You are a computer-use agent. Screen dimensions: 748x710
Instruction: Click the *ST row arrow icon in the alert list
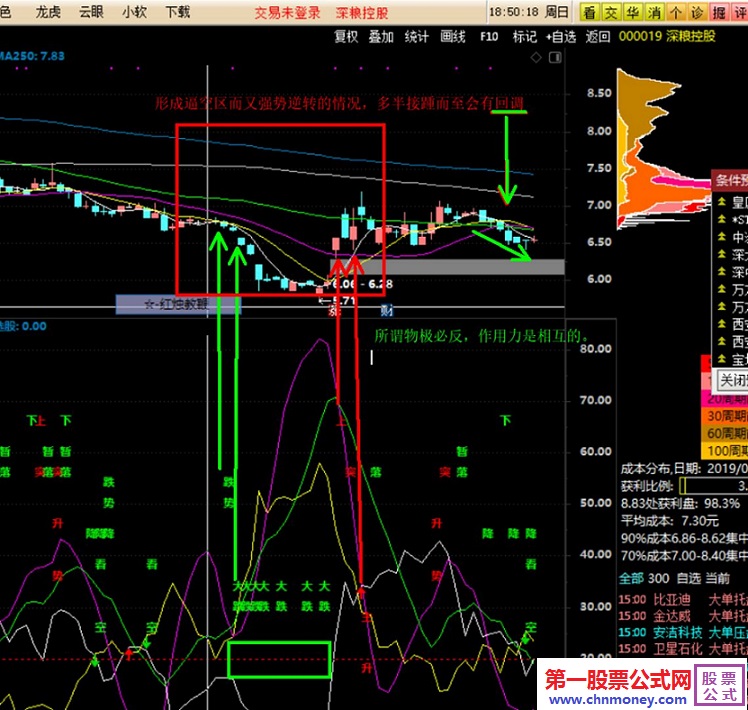722,219
